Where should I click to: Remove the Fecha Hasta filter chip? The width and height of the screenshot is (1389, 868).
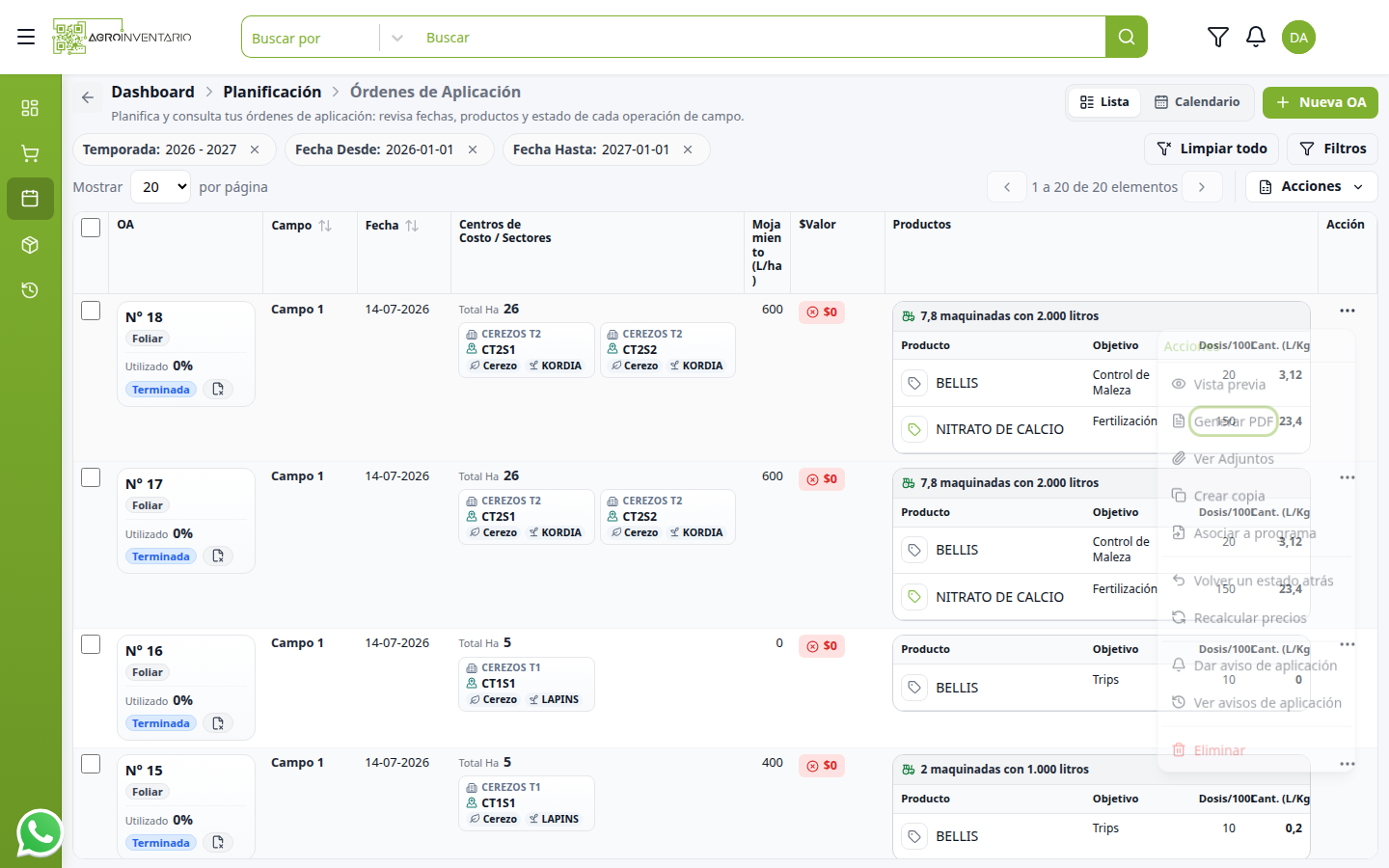click(688, 149)
